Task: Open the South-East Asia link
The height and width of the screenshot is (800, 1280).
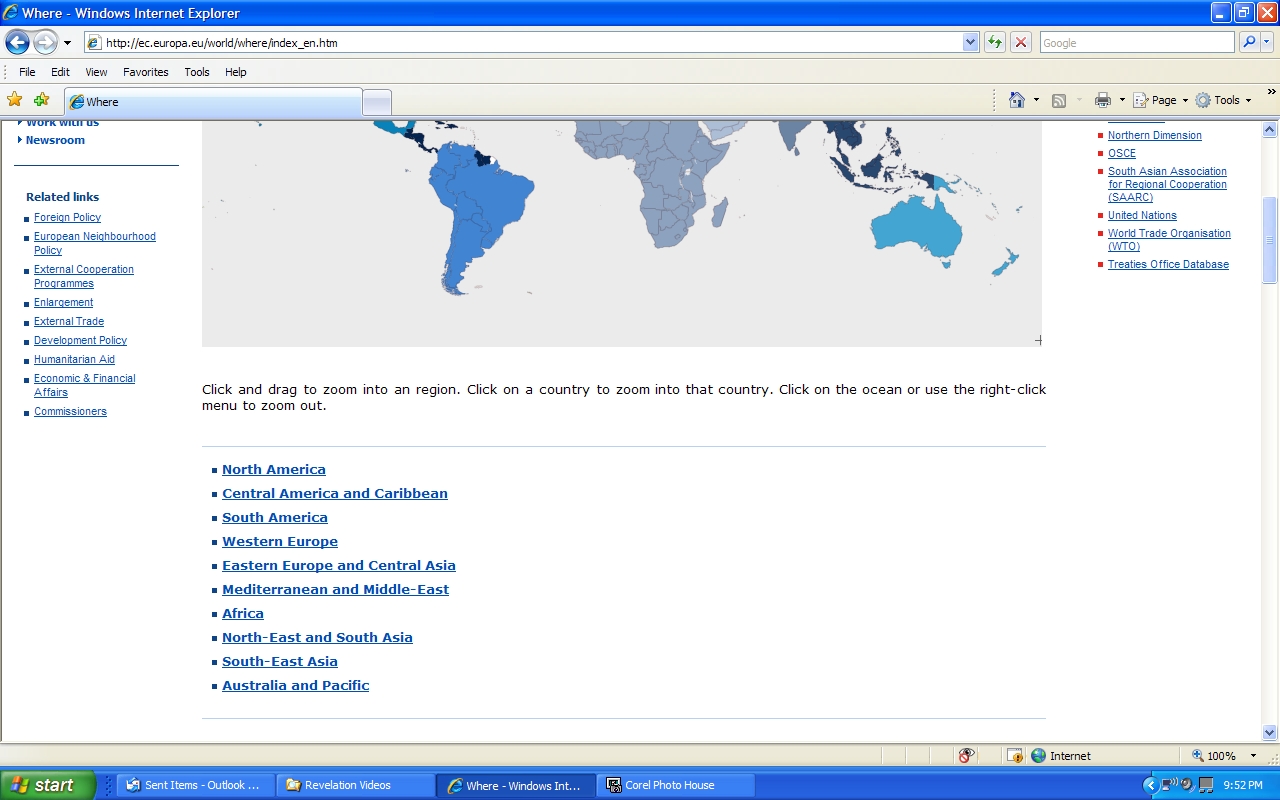Action: [x=280, y=661]
